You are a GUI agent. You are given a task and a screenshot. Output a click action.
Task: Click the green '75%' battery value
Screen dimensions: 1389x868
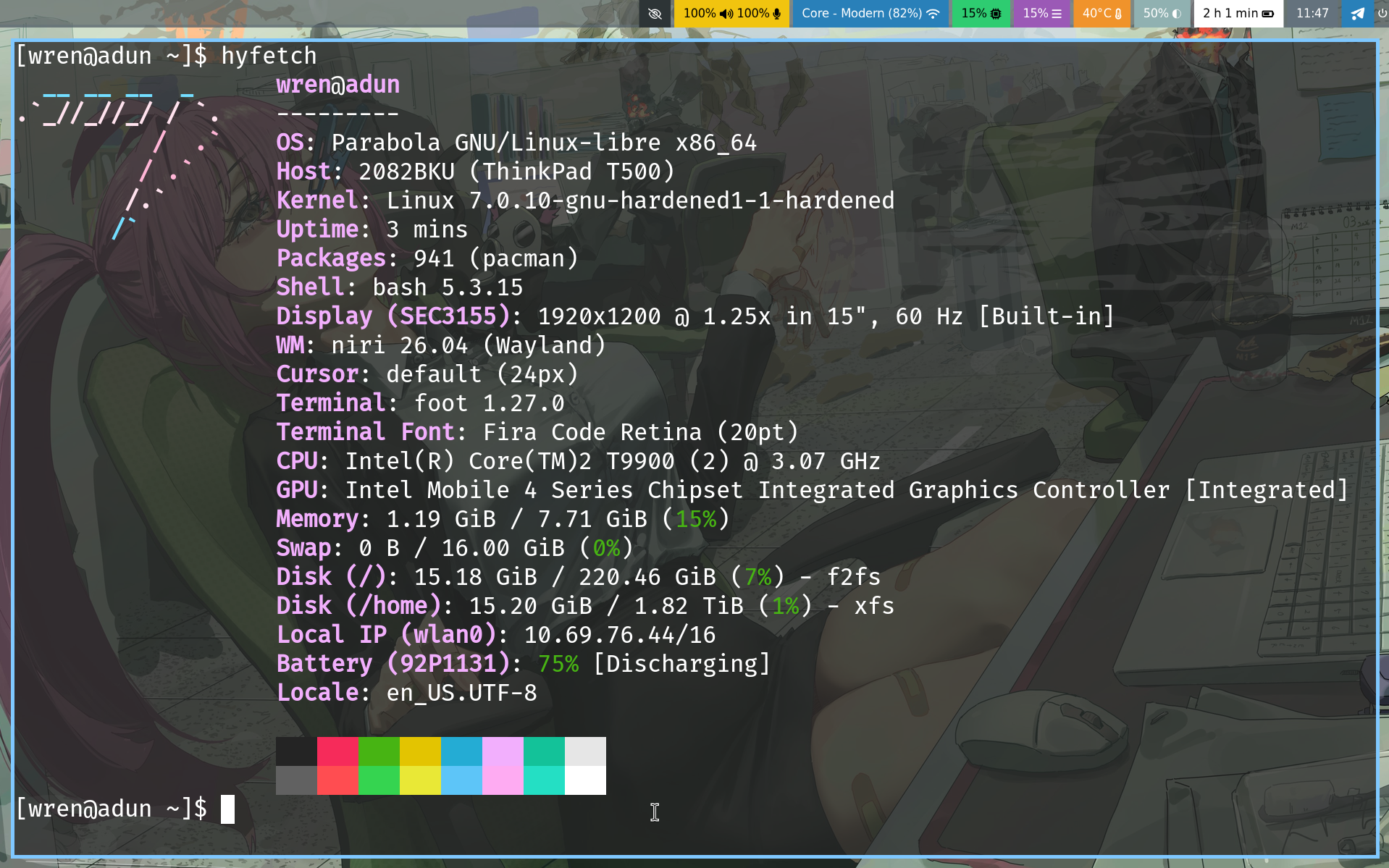(x=558, y=664)
